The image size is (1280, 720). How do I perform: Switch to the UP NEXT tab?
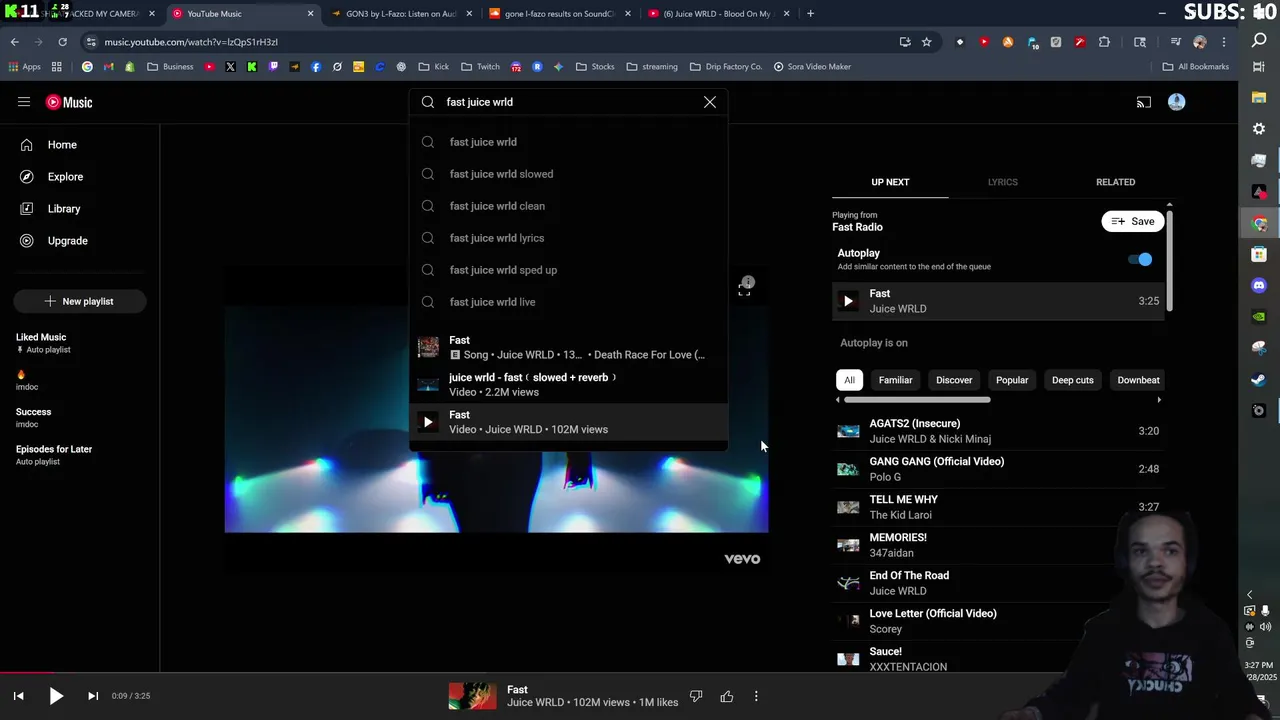click(x=890, y=182)
